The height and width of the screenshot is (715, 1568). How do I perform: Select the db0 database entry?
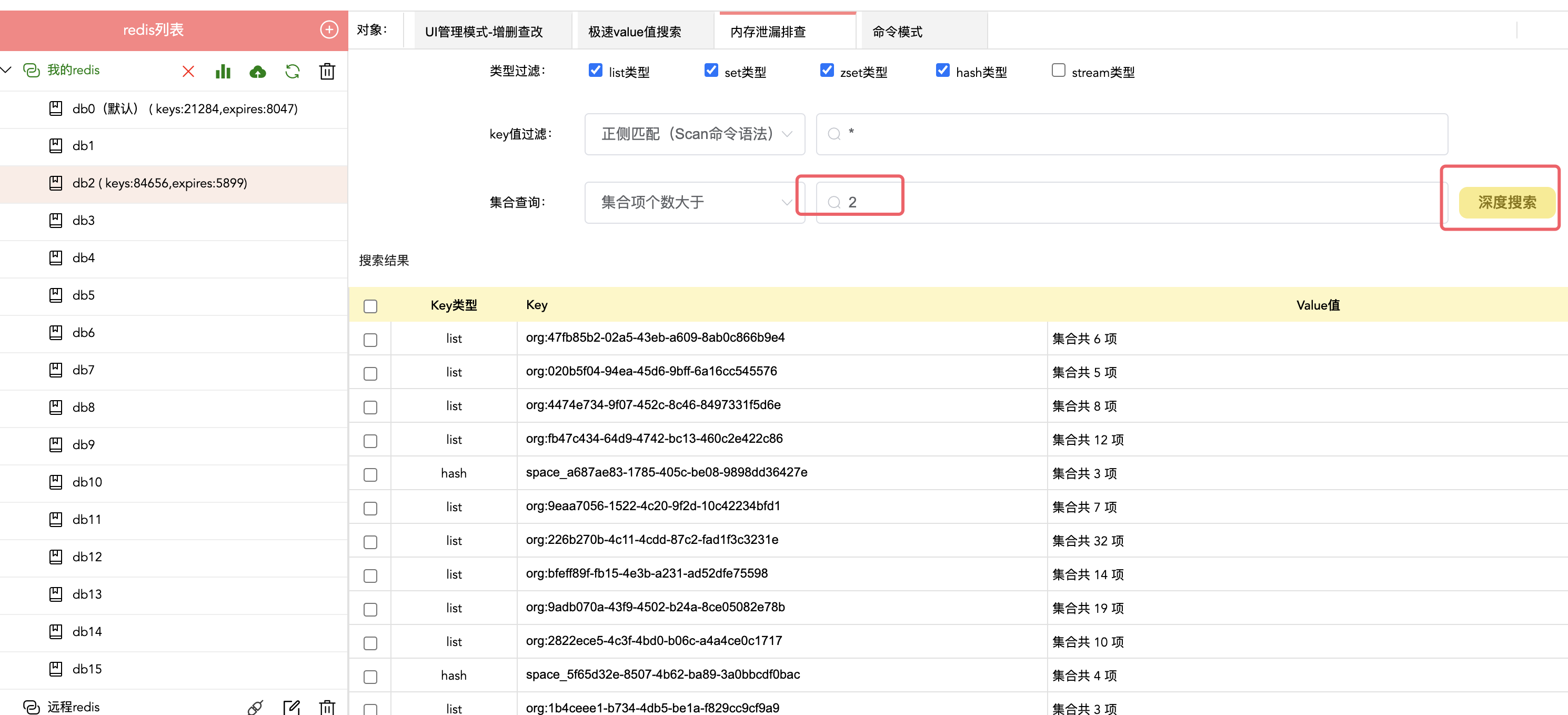tap(185, 109)
